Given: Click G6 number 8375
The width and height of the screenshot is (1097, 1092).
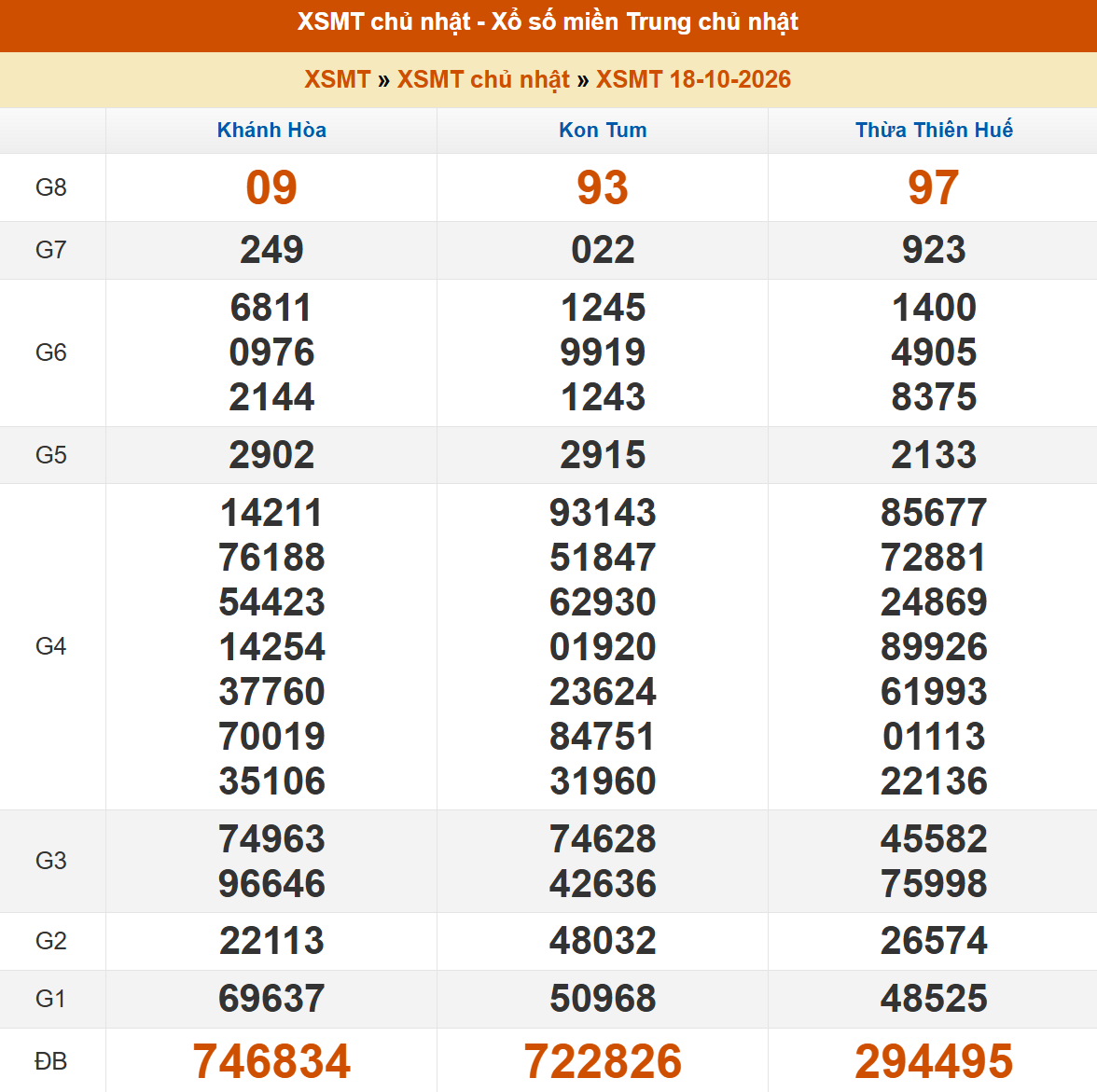Looking at the screenshot, I should 934,397.
